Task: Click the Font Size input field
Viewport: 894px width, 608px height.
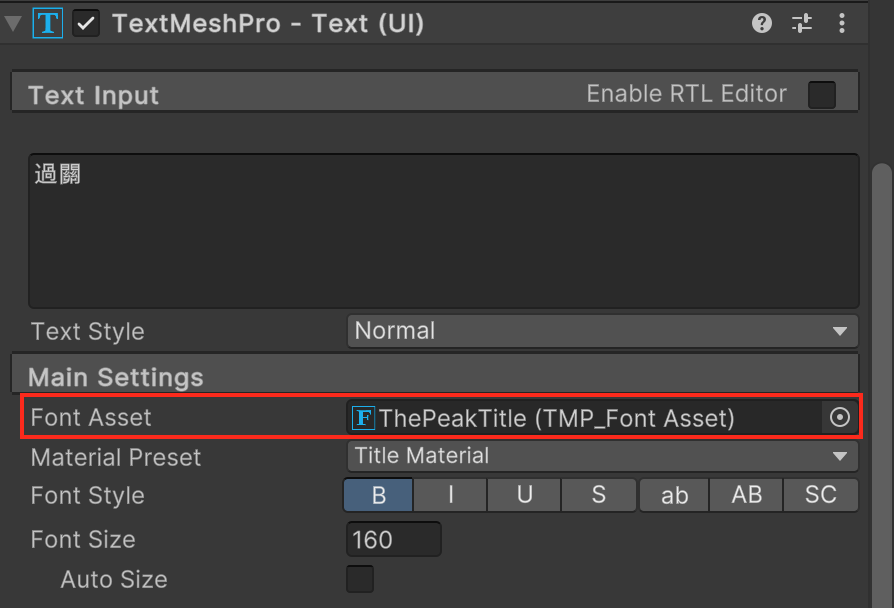Action: pos(393,540)
